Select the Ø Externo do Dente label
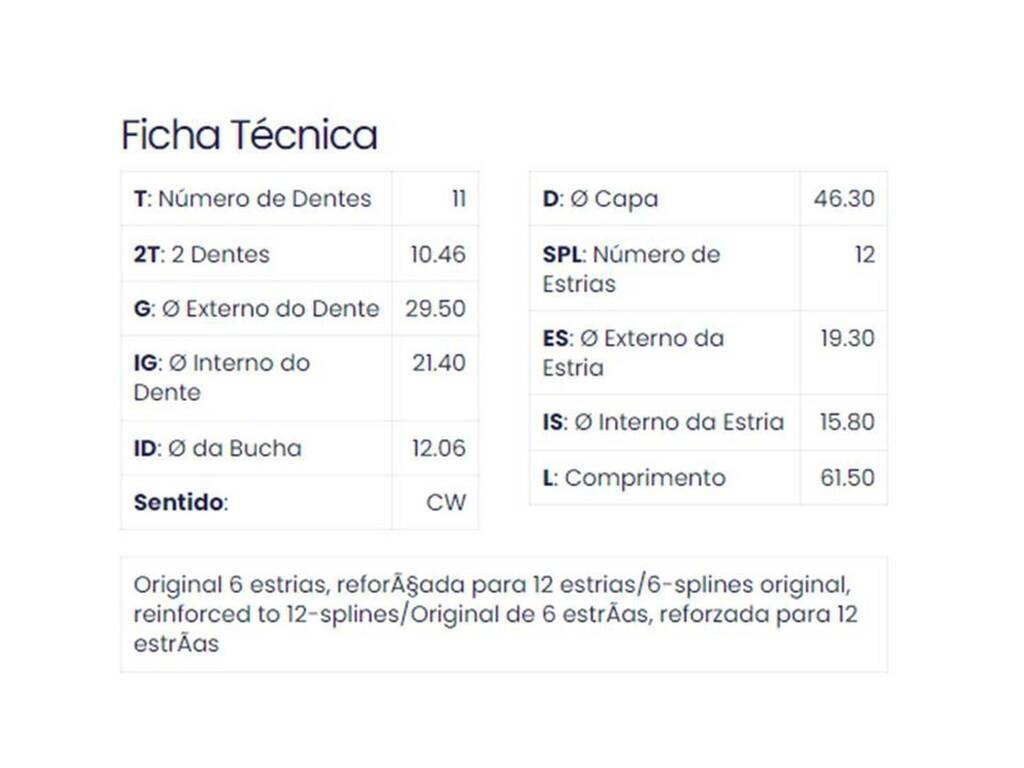Viewport: 1024px width, 768px height. [257, 308]
